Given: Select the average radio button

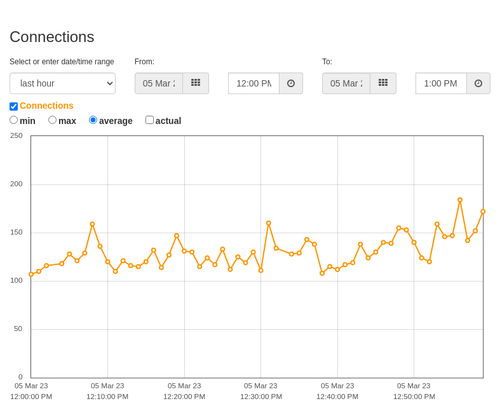Looking at the screenshot, I should pos(93,120).
